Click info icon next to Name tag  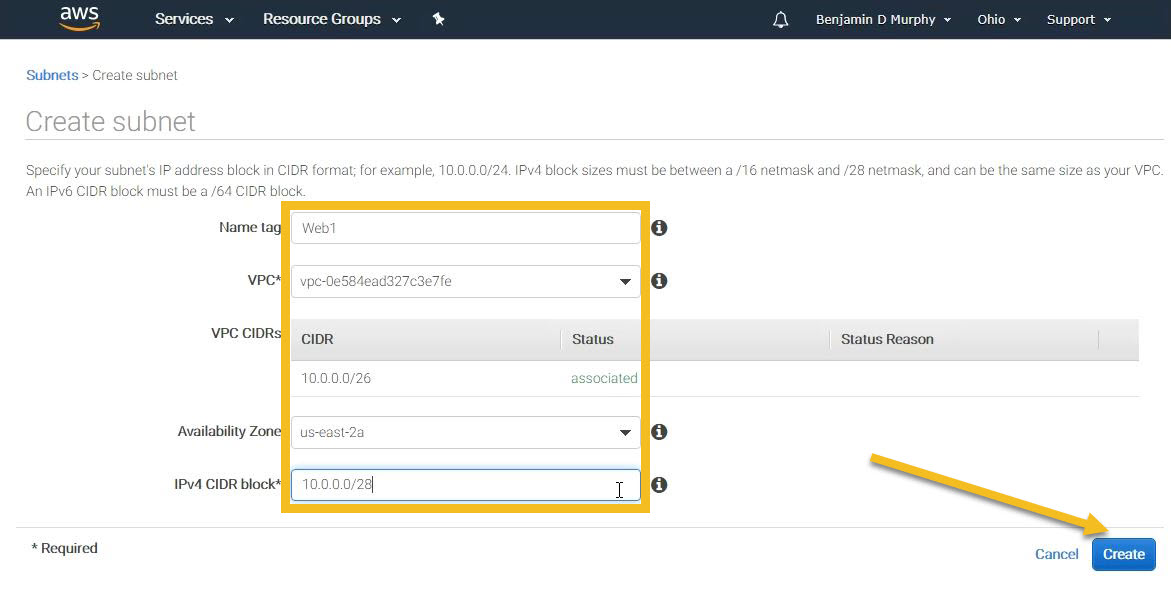659,228
